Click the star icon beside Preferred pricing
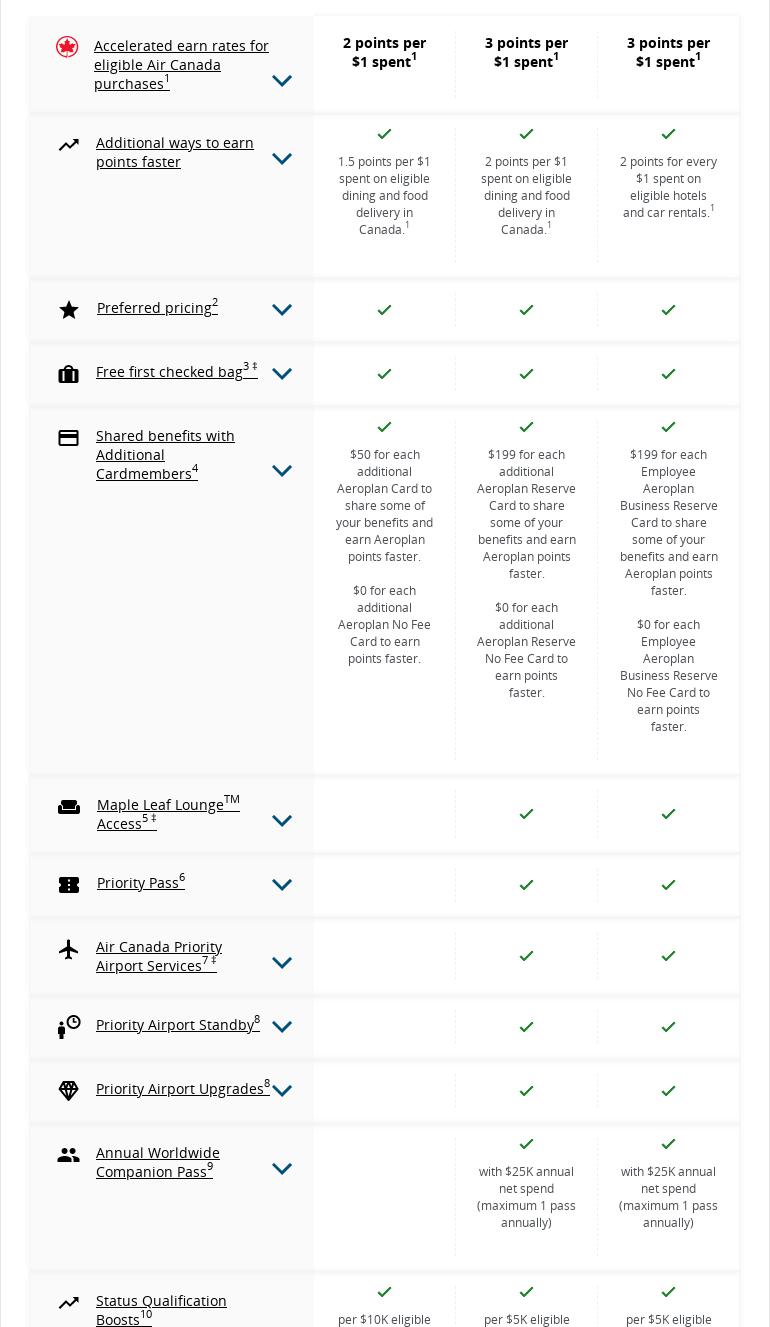The height and width of the screenshot is (1327, 770). point(69,310)
